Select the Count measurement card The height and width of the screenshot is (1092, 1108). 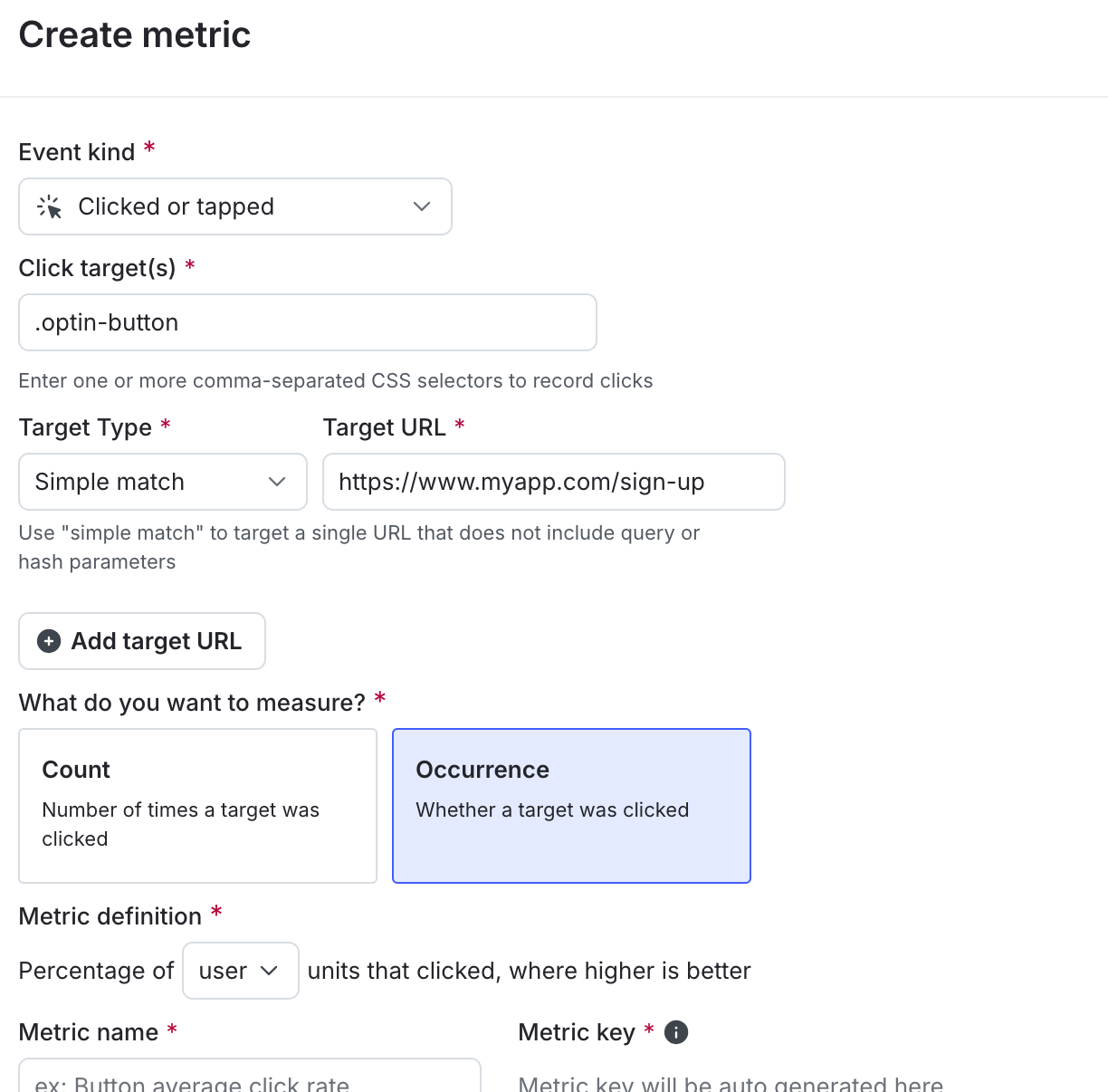197,805
